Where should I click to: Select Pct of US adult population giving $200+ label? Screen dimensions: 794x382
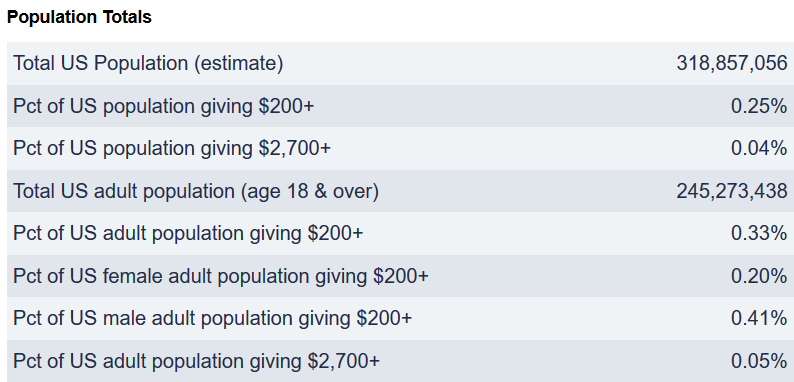(188, 234)
